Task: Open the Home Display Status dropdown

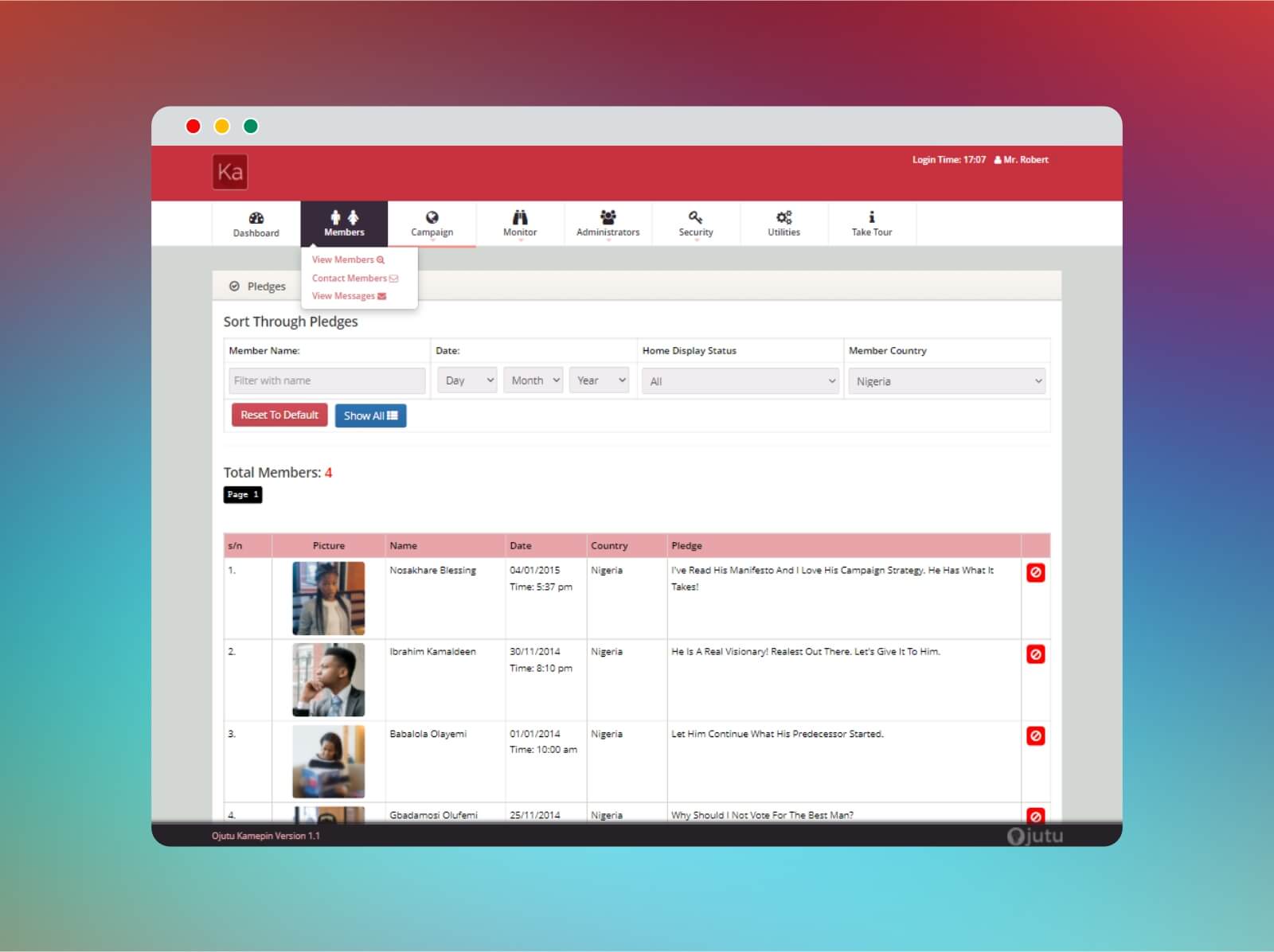Action: pos(741,381)
